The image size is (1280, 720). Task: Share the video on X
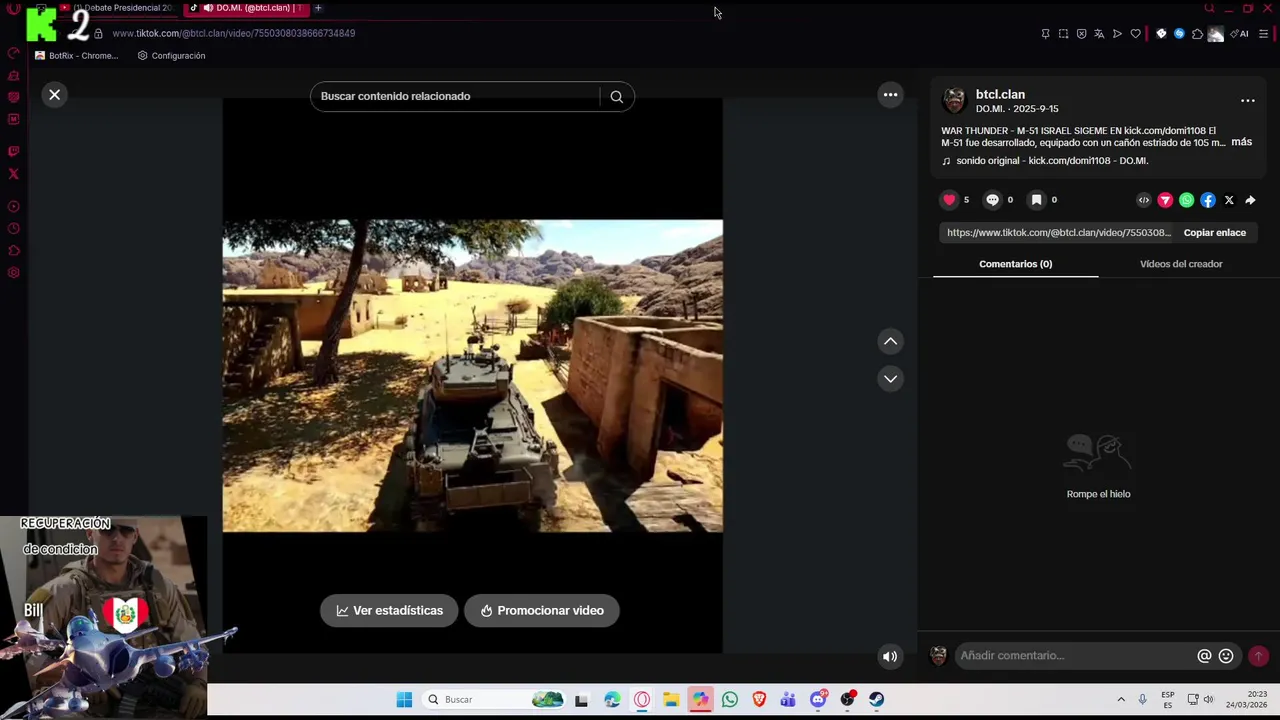tap(1229, 200)
